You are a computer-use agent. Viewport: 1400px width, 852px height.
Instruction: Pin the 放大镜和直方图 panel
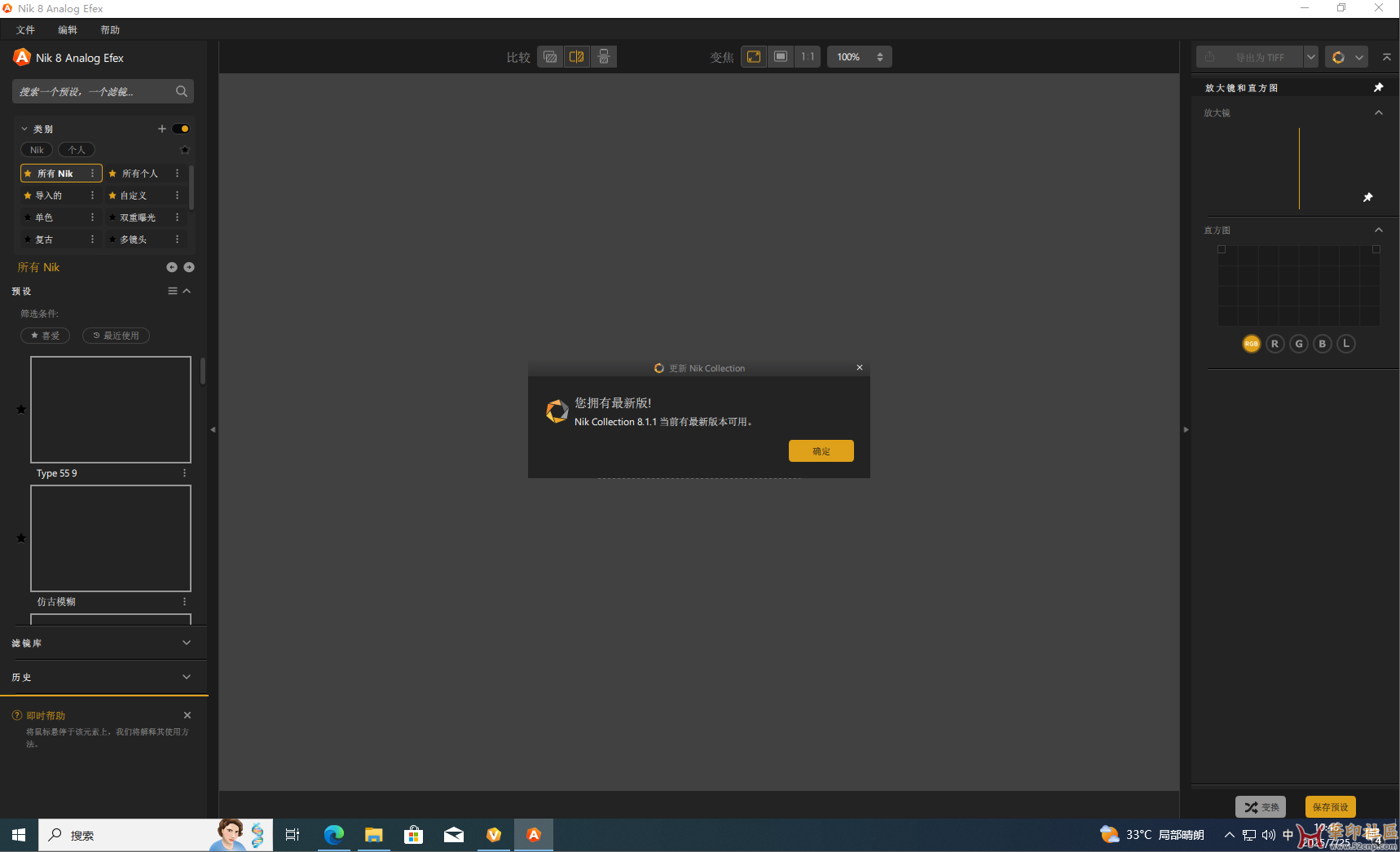coord(1379,88)
